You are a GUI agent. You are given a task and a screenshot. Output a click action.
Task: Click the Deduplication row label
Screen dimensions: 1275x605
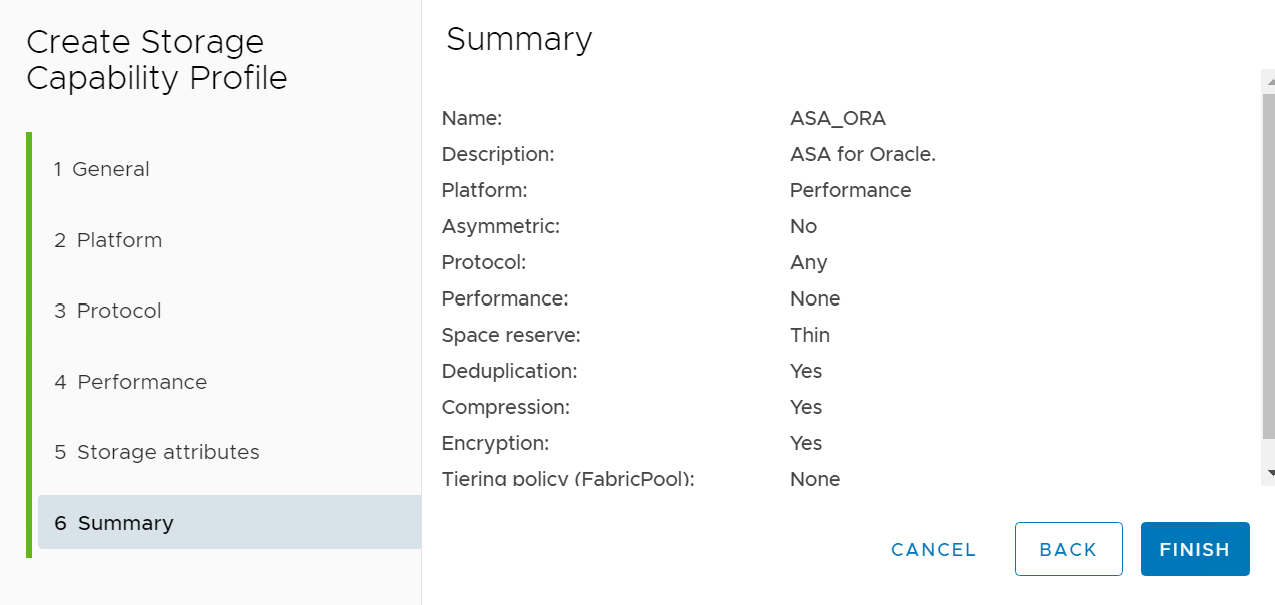509,371
